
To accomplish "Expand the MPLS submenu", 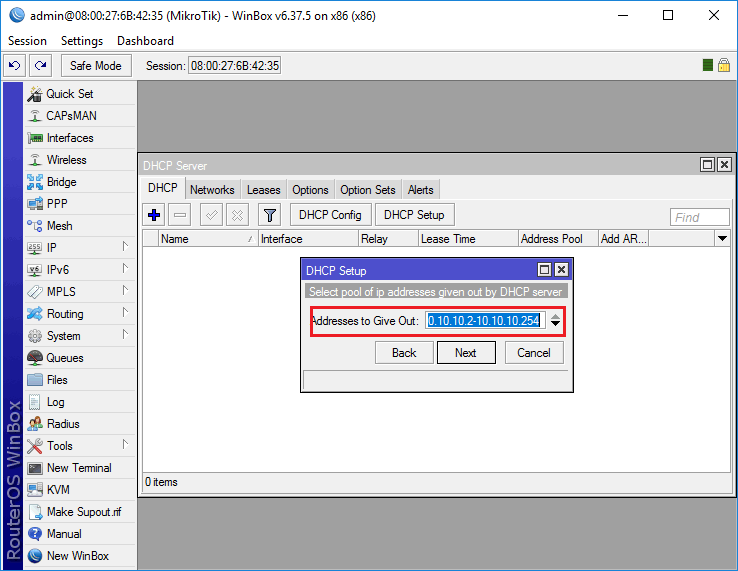I will click(125, 290).
